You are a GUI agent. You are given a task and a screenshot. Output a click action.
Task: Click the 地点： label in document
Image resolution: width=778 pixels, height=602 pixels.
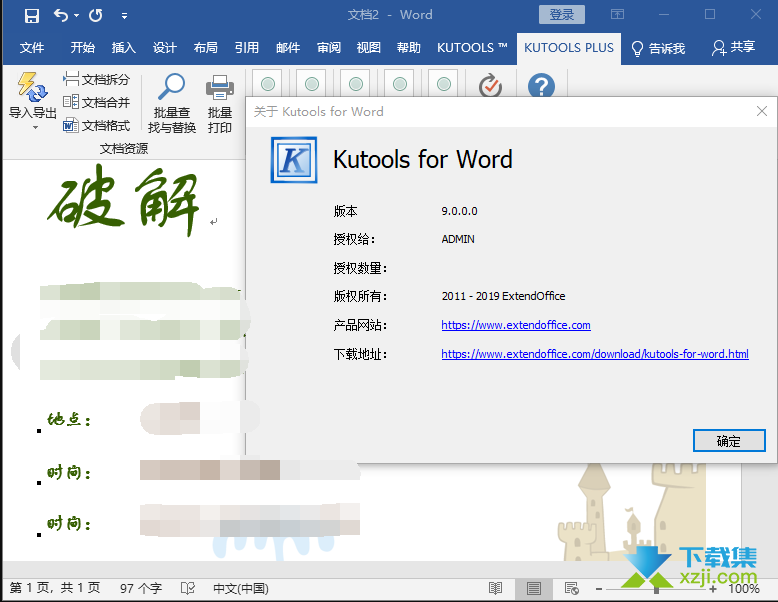click(69, 419)
